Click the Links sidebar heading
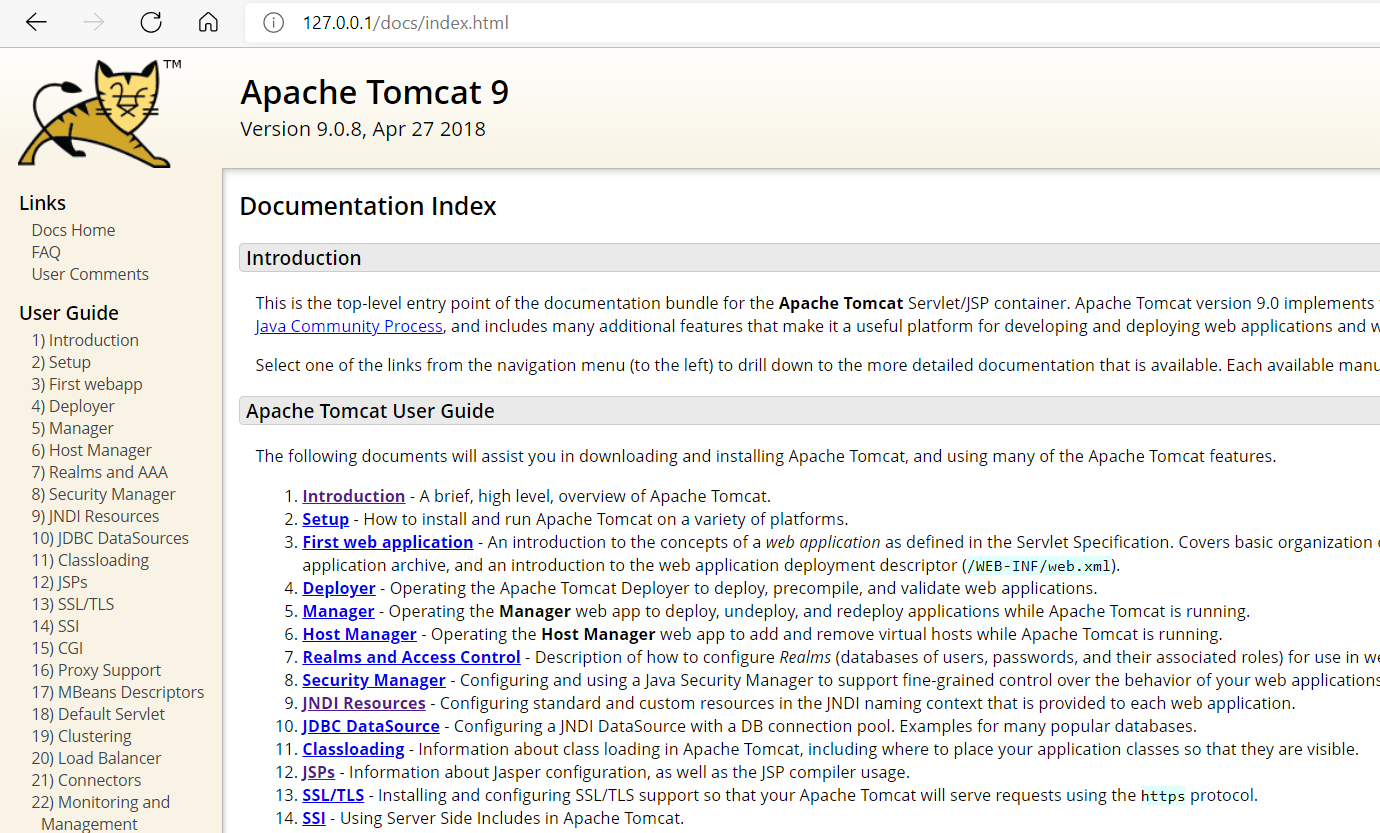Viewport: 1380px width, 833px height. (x=42, y=203)
